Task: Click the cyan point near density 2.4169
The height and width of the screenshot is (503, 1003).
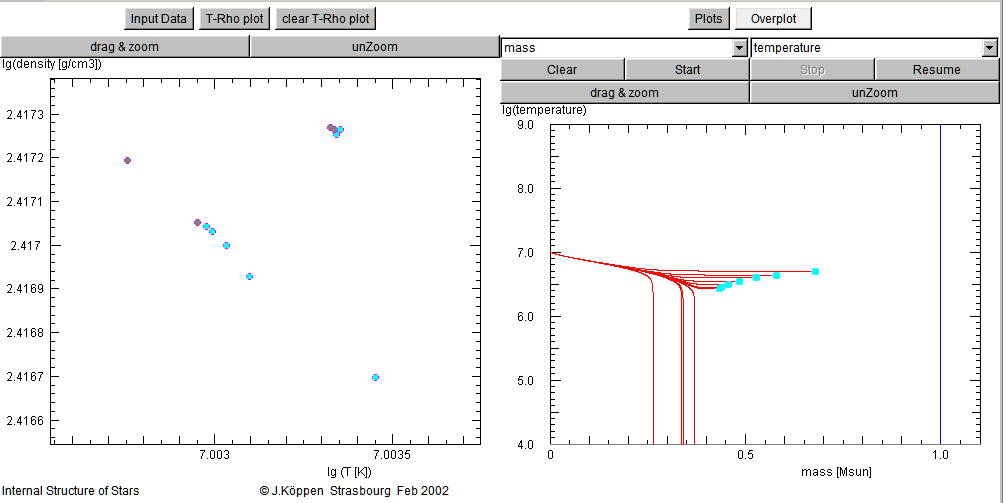Action: (249, 276)
